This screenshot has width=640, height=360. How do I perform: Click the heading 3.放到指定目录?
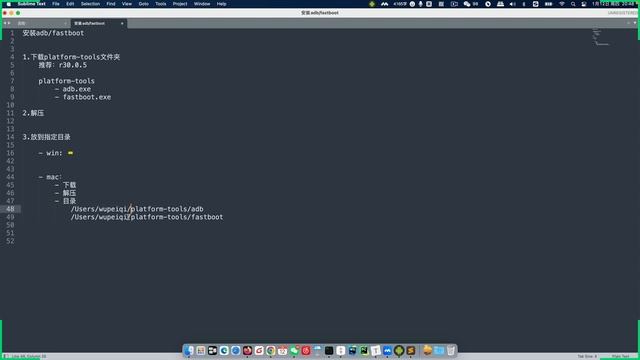click(x=47, y=137)
